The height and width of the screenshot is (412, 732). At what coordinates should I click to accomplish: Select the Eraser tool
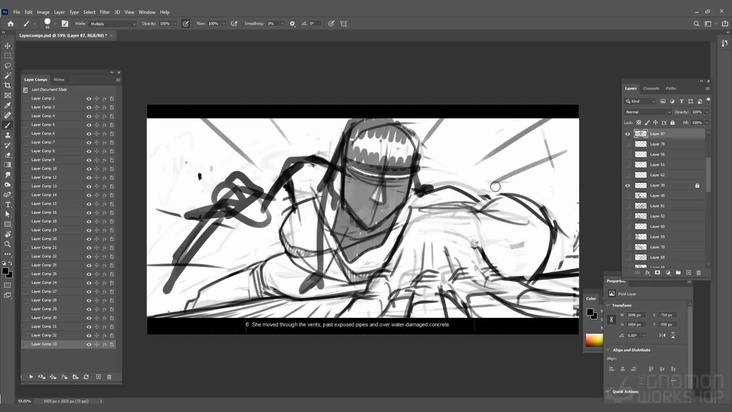point(7,154)
